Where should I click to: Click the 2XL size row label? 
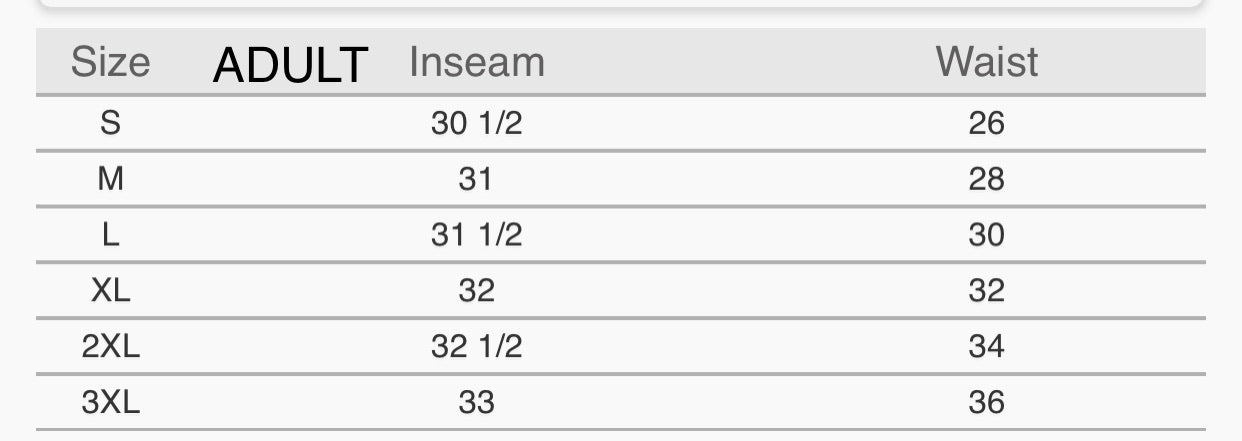click(x=110, y=347)
